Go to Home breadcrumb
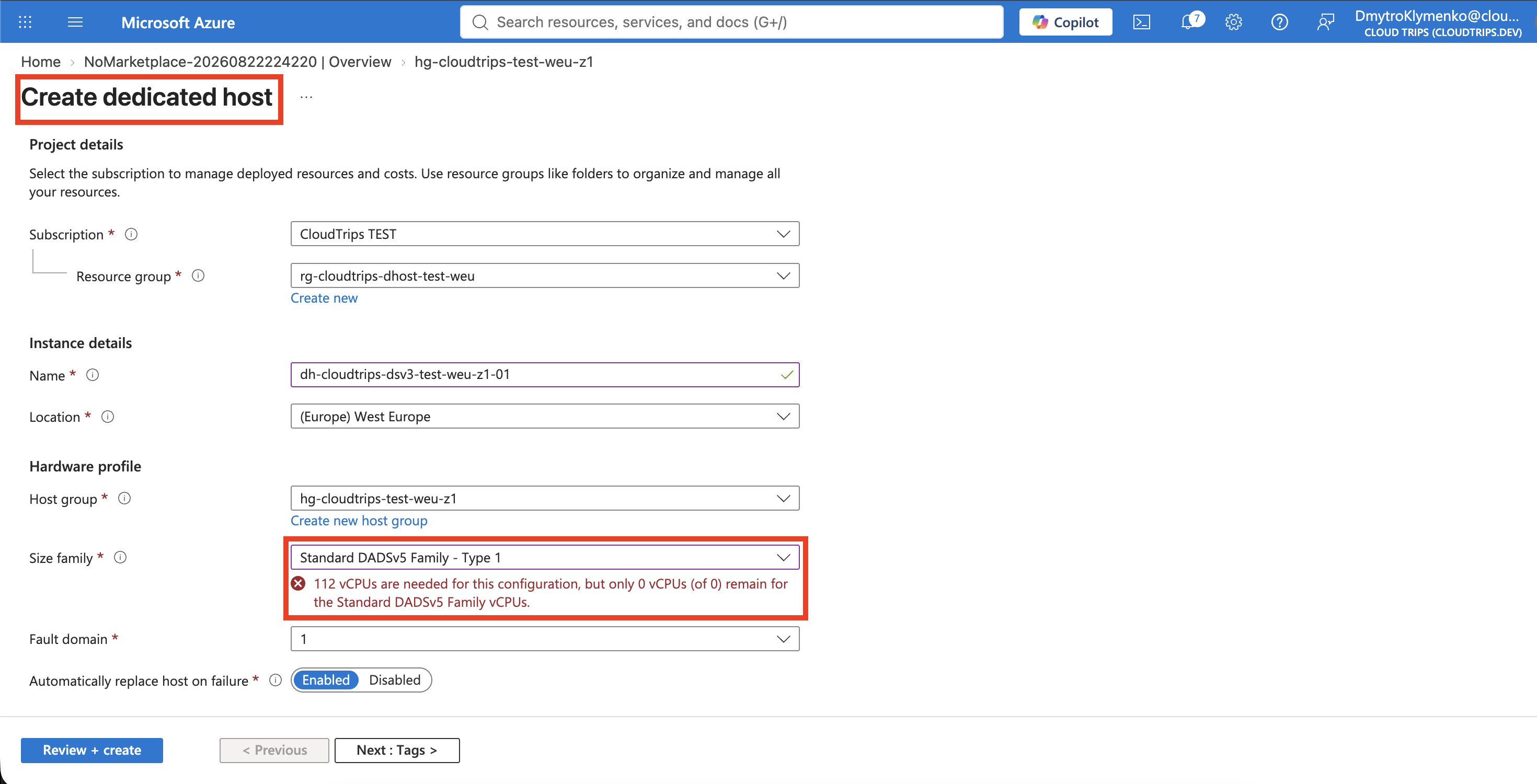The height and width of the screenshot is (784, 1537). (x=41, y=62)
